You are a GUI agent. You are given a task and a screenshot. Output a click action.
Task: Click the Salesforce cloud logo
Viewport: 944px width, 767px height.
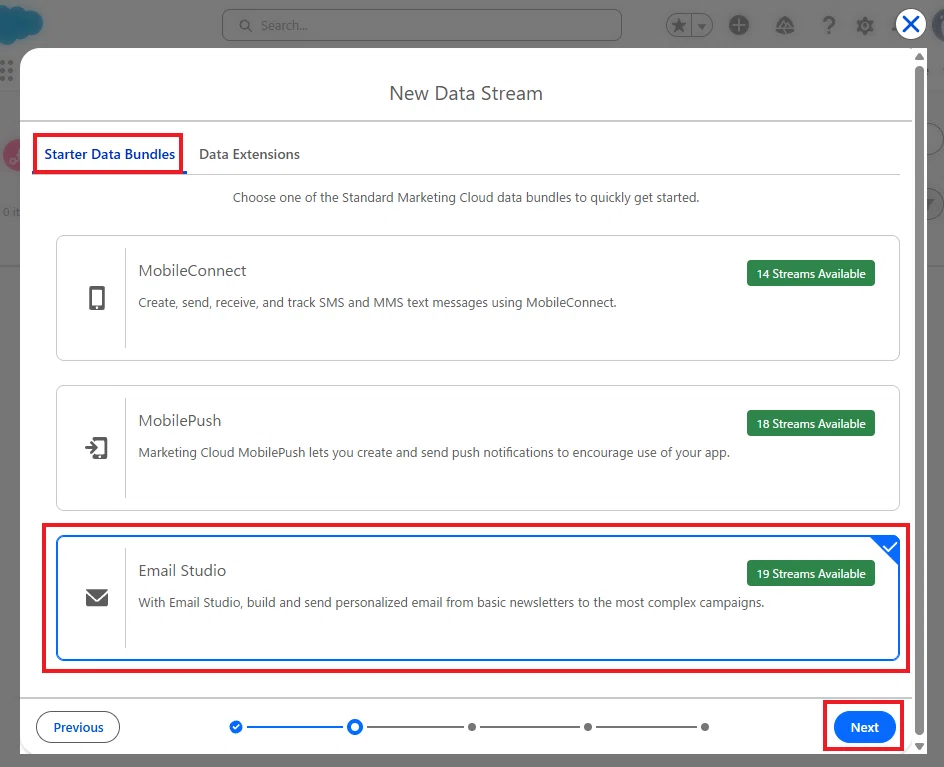coord(20,24)
